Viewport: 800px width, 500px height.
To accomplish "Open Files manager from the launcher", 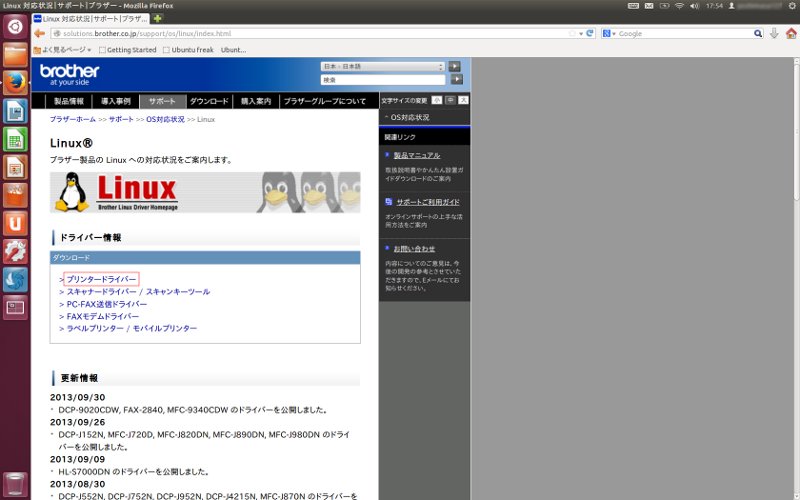I will [x=15, y=55].
